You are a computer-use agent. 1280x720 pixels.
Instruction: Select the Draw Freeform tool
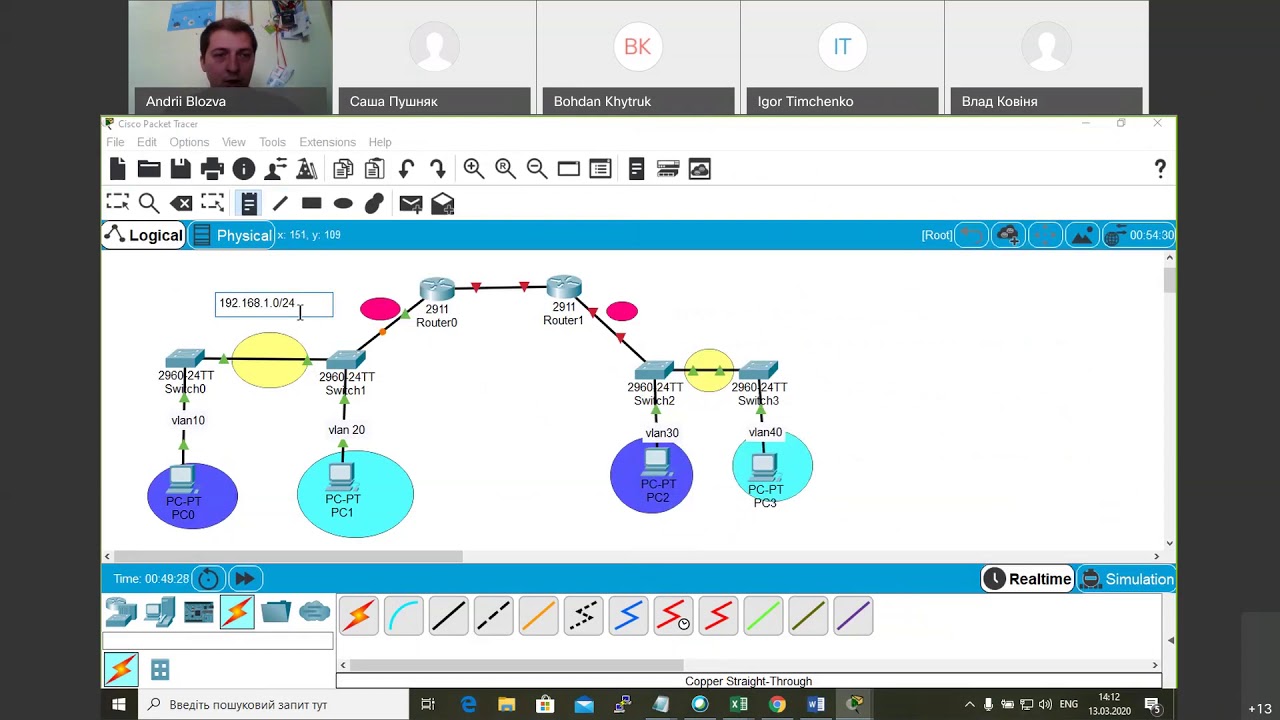click(374, 203)
